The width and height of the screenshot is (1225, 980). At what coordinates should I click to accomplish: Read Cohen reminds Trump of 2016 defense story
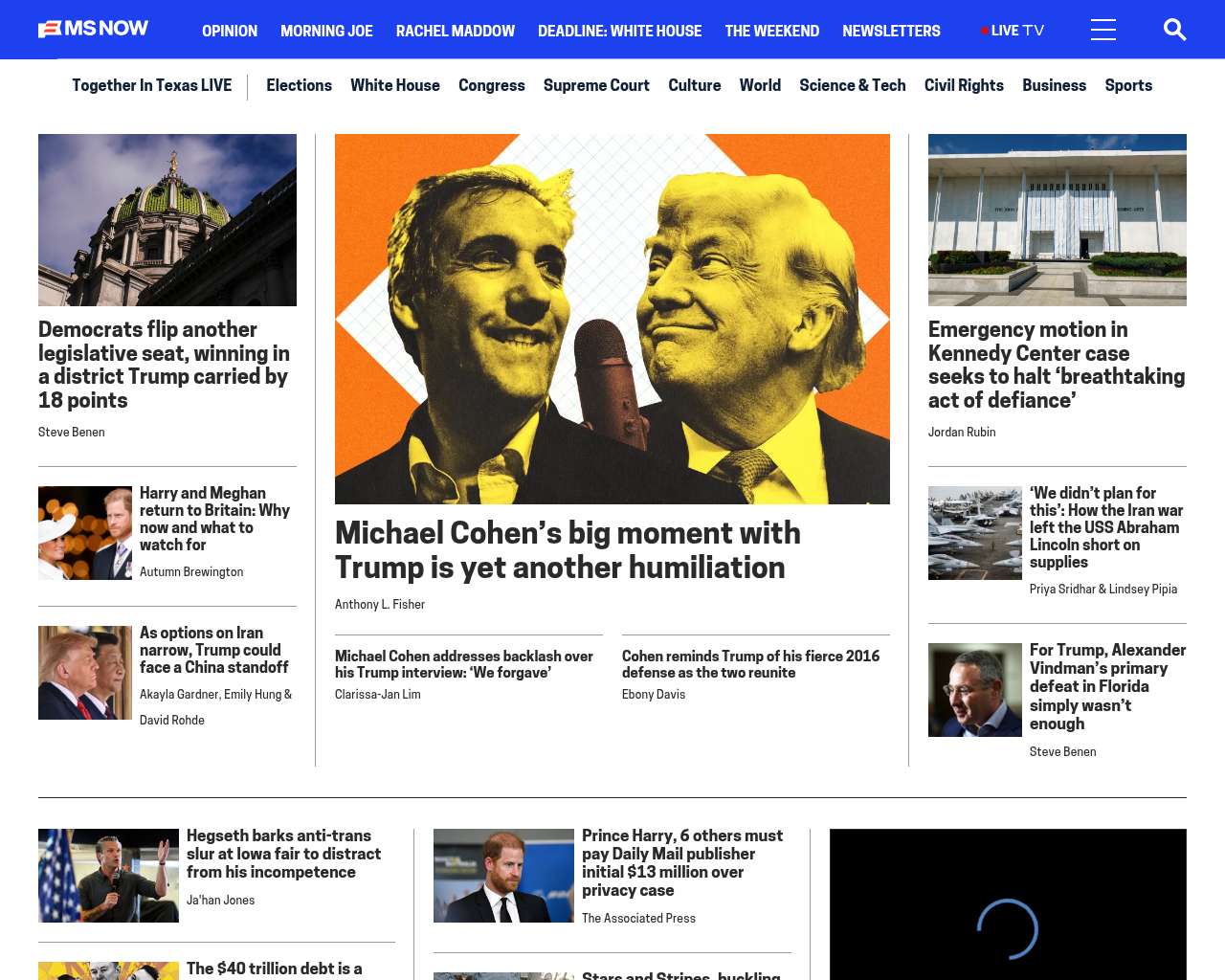pyautogui.click(x=750, y=664)
